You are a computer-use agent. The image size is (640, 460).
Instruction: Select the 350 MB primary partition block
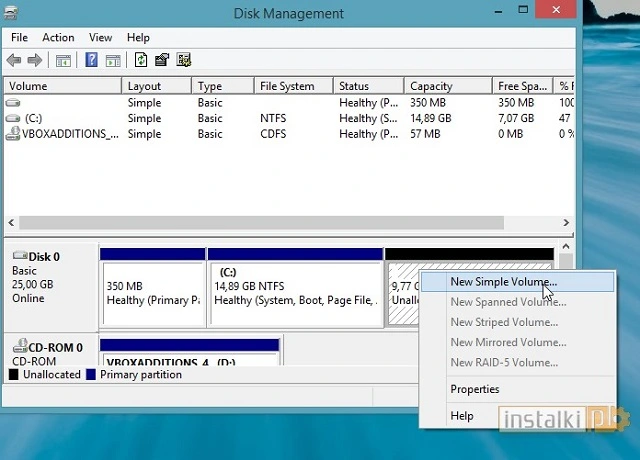coord(152,293)
